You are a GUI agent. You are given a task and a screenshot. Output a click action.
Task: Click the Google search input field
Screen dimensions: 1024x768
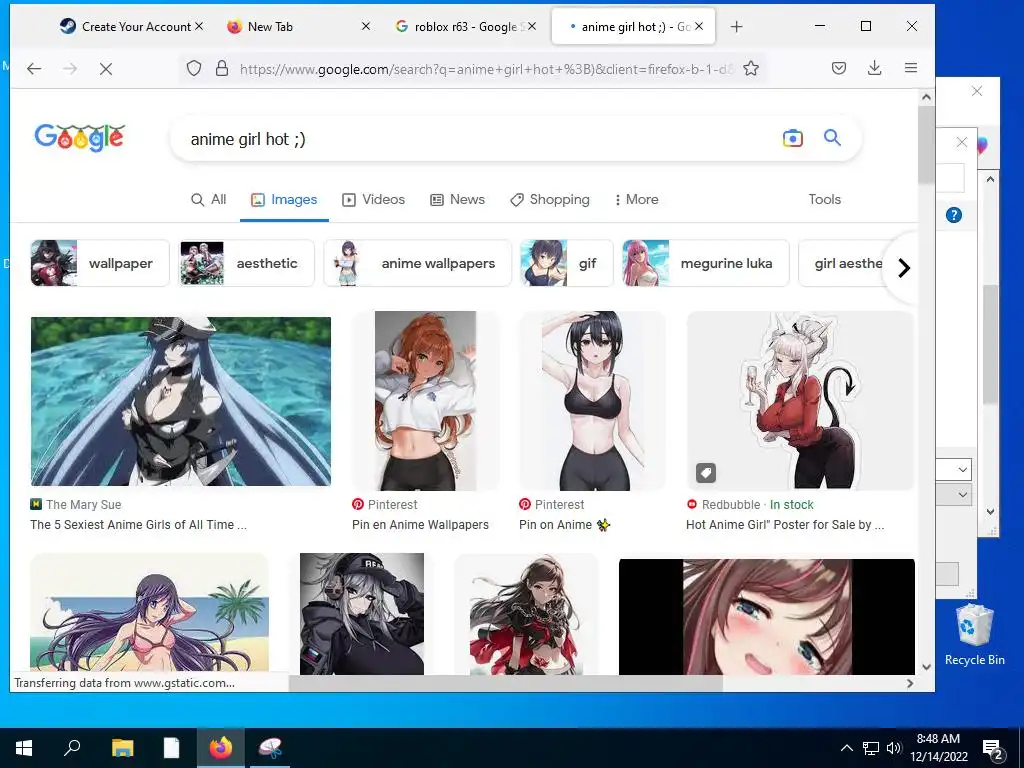480,138
